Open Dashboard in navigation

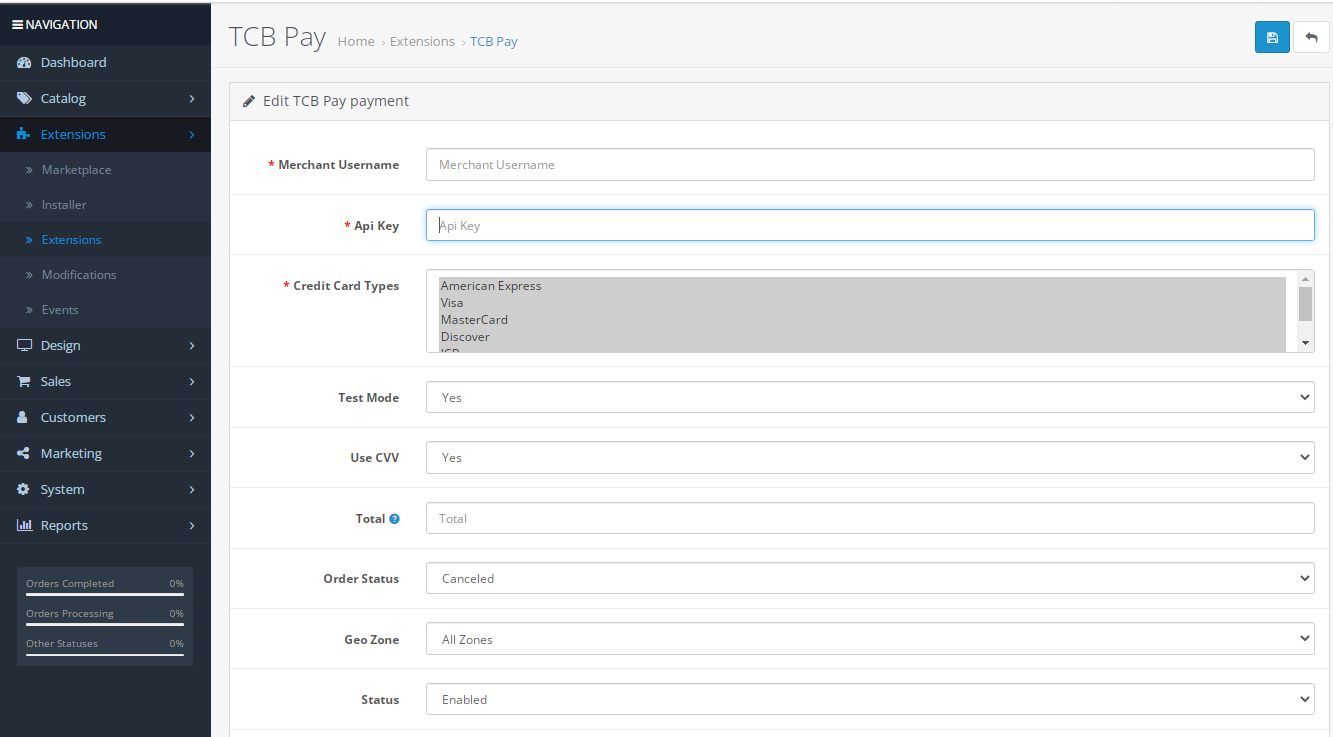(105, 62)
